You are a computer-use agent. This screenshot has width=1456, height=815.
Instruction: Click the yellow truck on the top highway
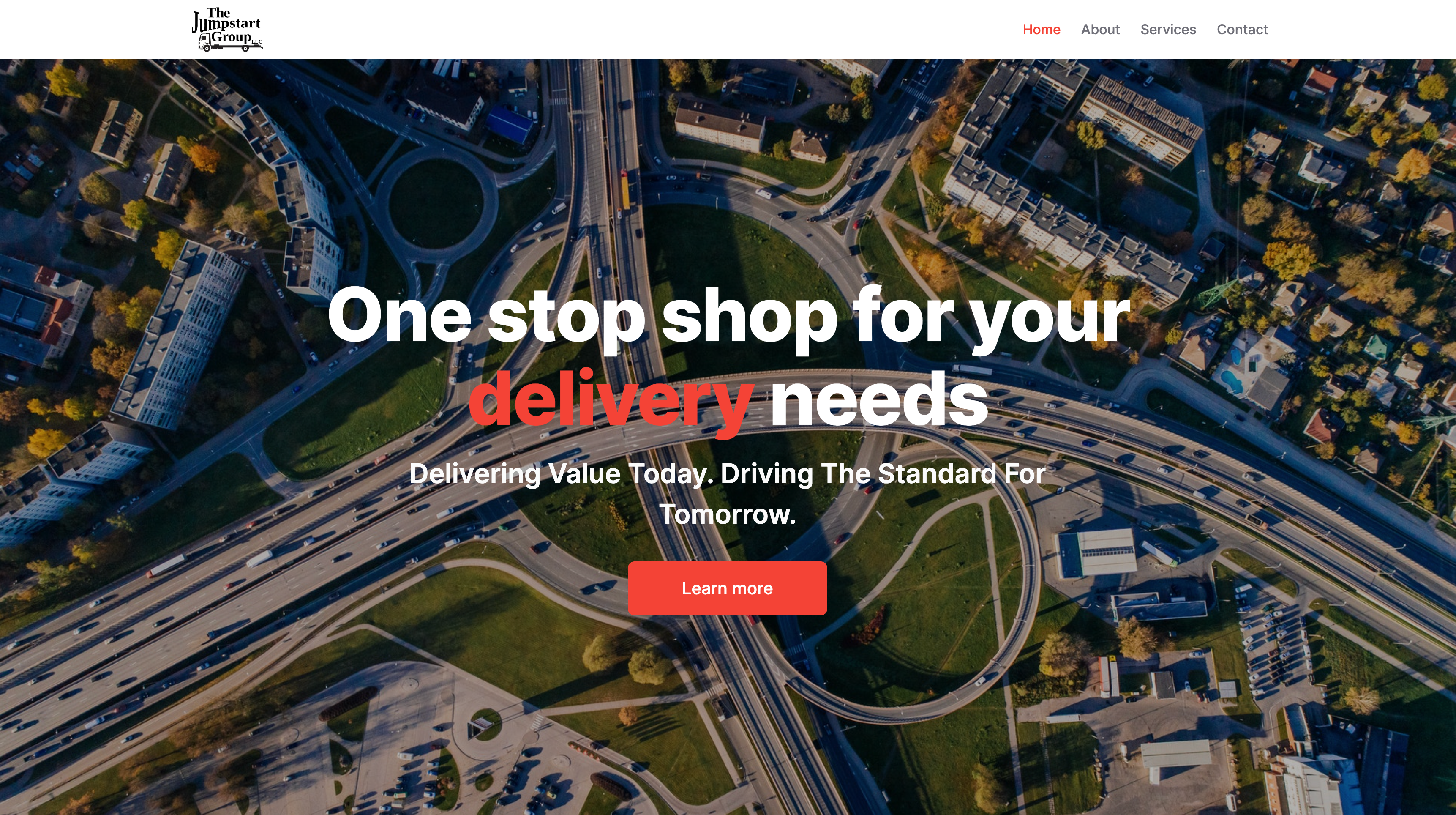pyautogui.click(x=625, y=189)
